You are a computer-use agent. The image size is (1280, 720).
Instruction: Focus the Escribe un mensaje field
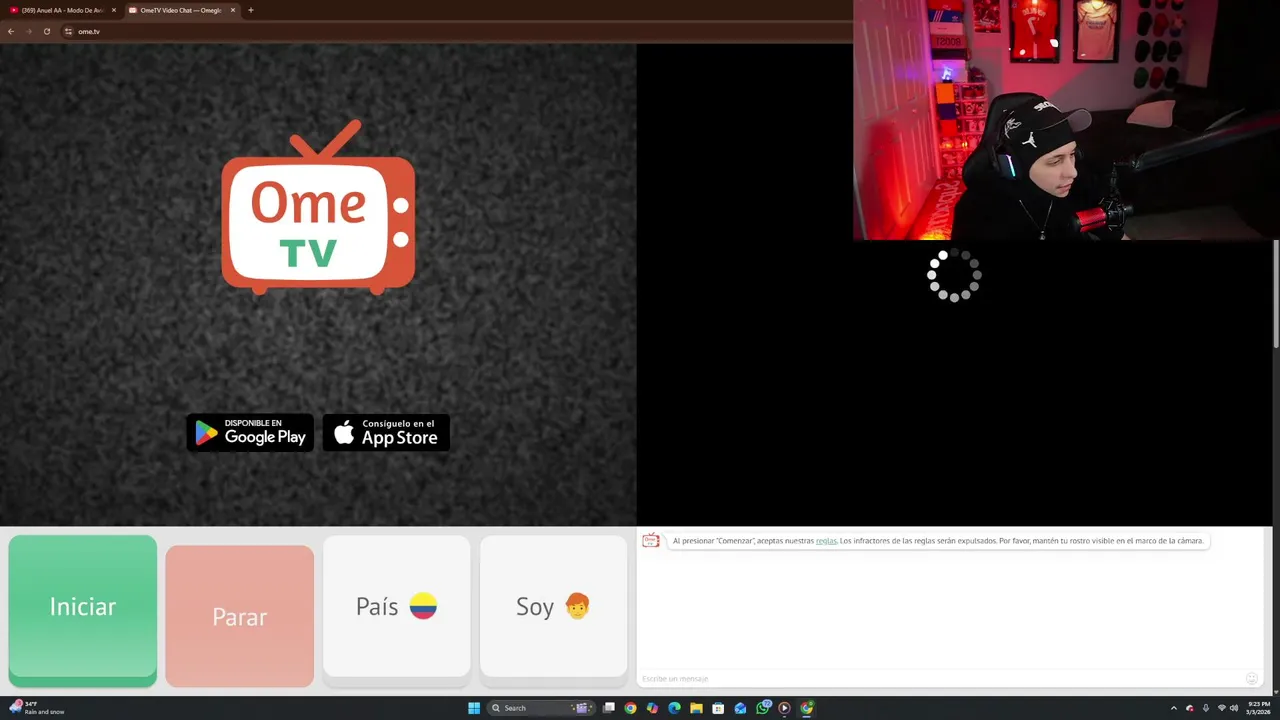point(940,679)
